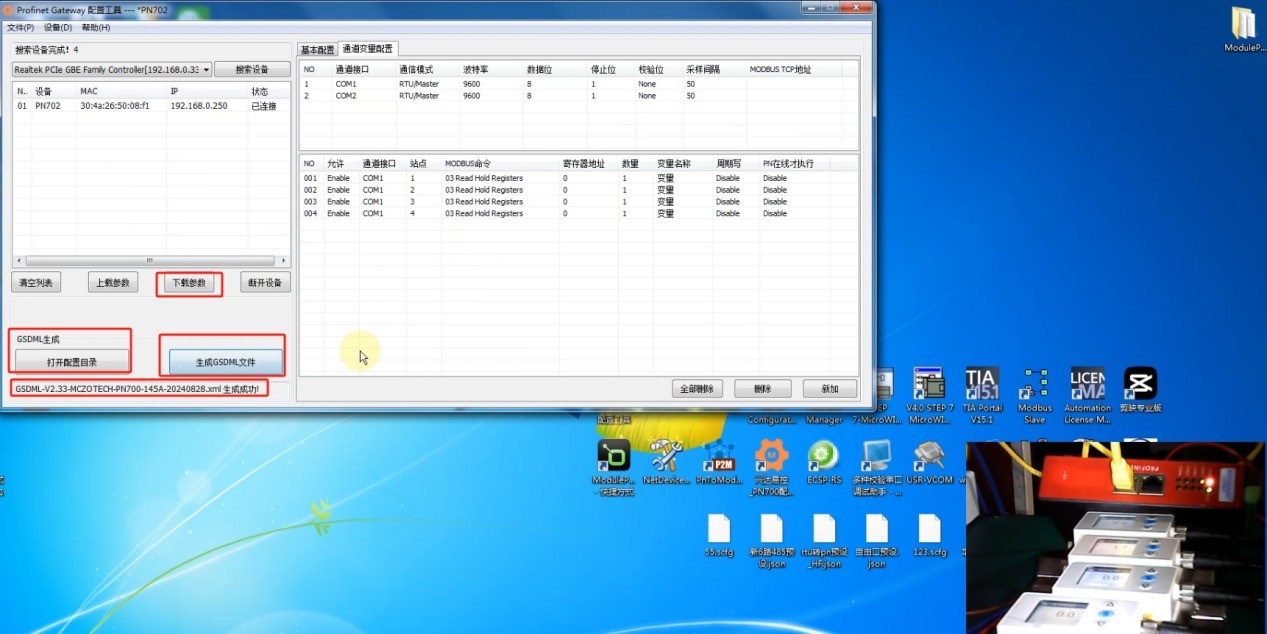Click the 全部删除 button
The width and height of the screenshot is (1267, 634).
pyautogui.click(x=697, y=388)
